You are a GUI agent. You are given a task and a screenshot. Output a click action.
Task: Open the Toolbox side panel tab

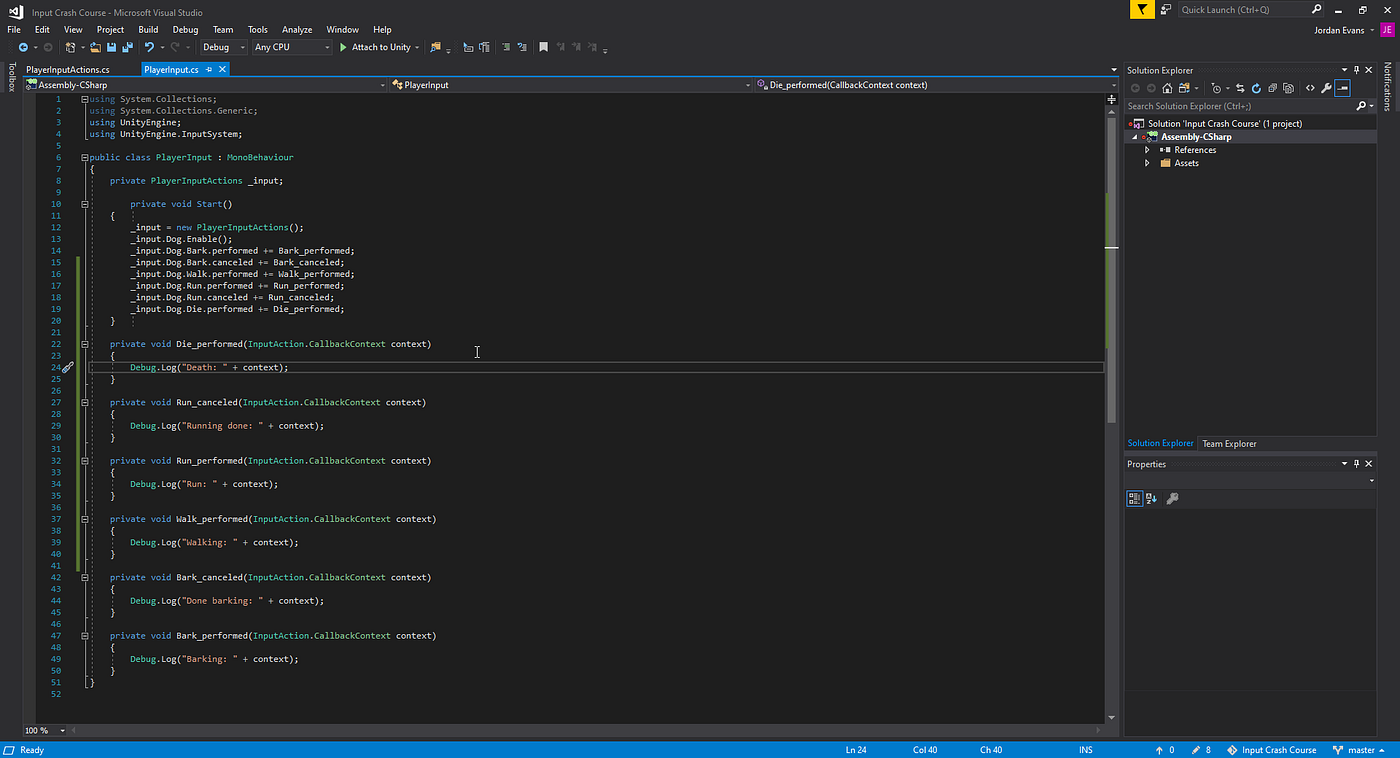pyautogui.click(x=12, y=78)
